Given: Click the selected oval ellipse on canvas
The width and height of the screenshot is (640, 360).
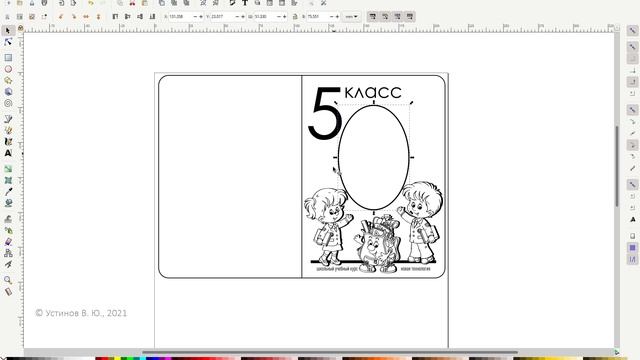Looking at the screenshot, I should click(373, 157).
